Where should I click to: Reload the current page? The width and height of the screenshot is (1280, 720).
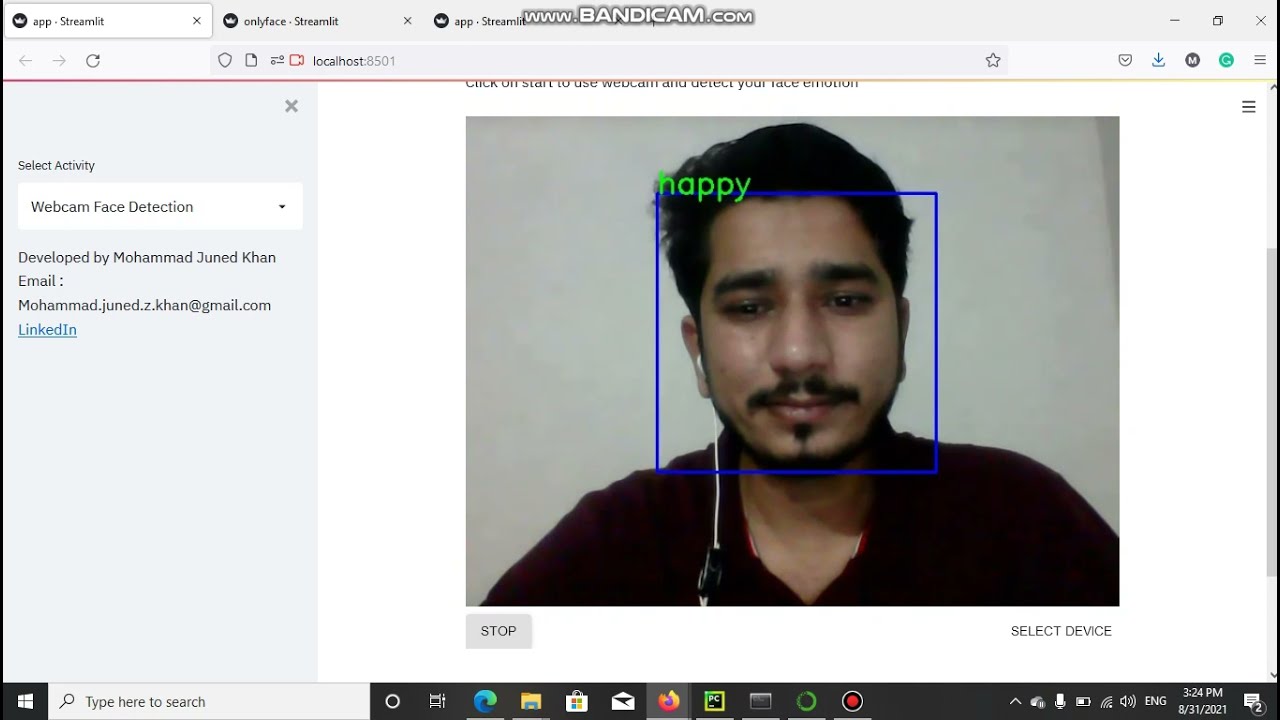pyautogui.click(x=93, y=61)
